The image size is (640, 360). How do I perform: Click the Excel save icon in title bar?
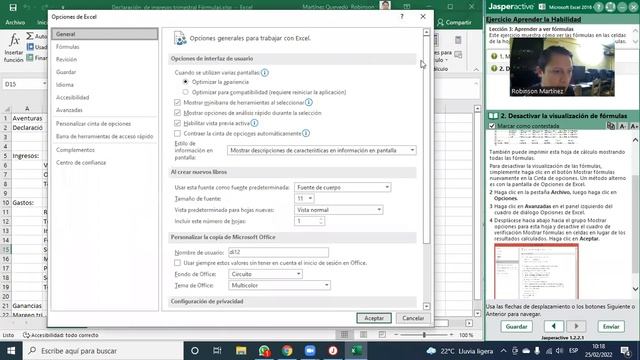(13, 7)
